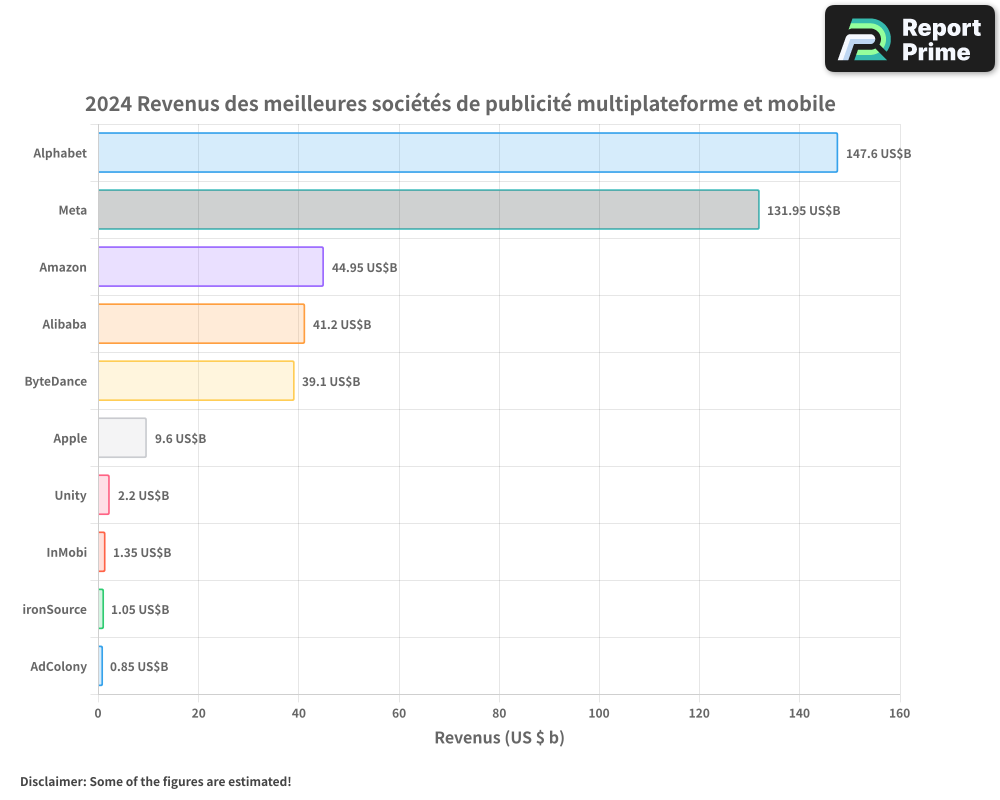Click the Alibaba orange bar

point(200,324)
